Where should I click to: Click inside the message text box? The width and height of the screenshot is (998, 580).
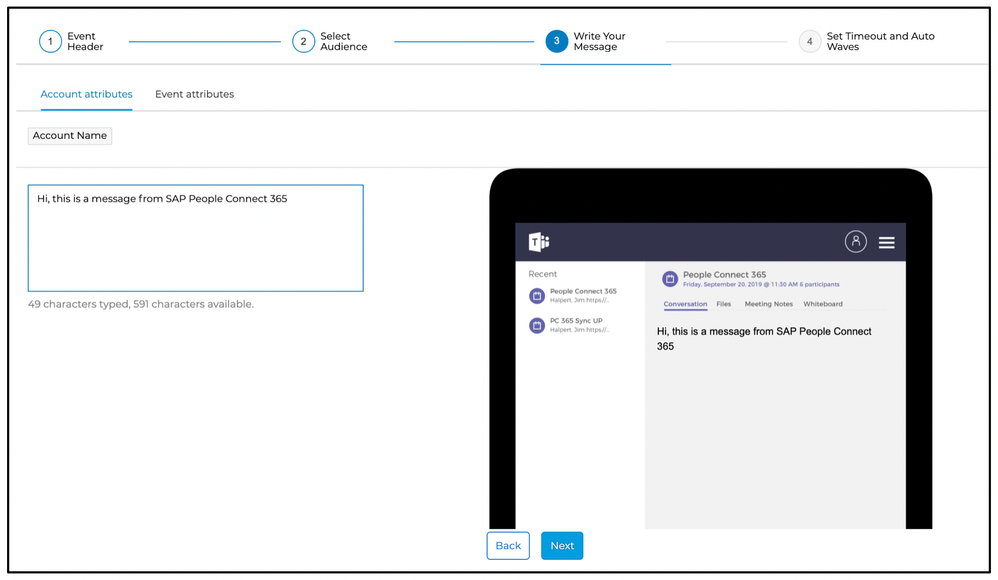coord(195,238)
